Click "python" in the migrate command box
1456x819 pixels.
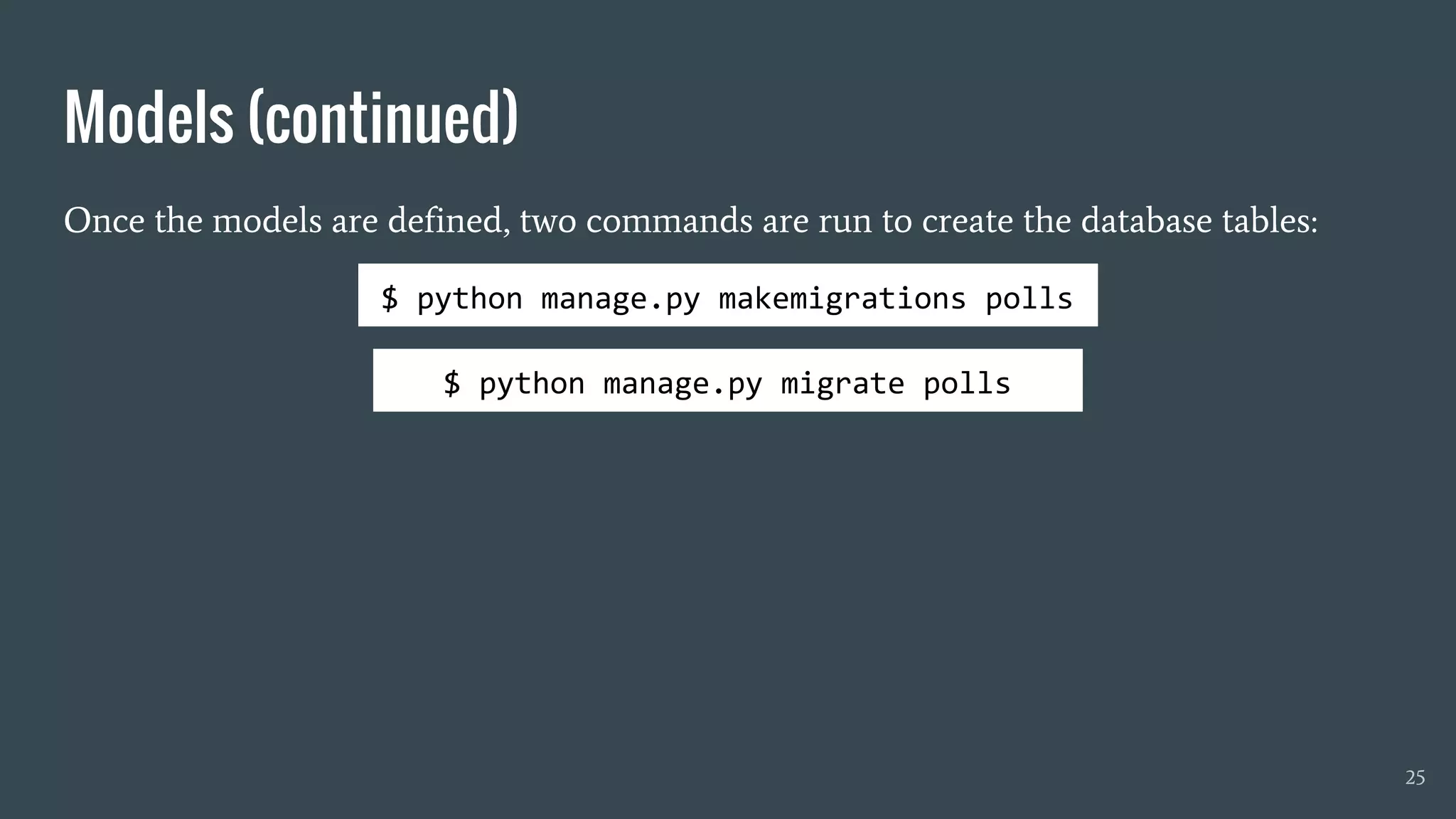click(x=532, y=384)
